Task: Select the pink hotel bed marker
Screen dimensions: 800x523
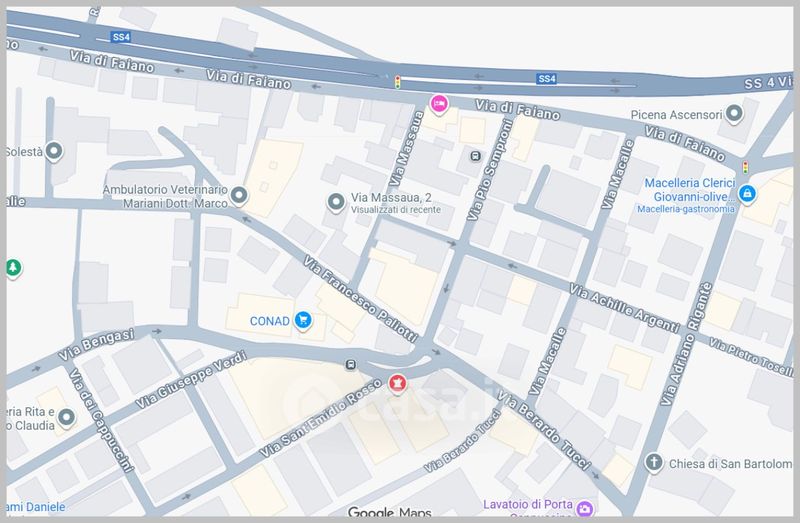Action: click(437, 103)
